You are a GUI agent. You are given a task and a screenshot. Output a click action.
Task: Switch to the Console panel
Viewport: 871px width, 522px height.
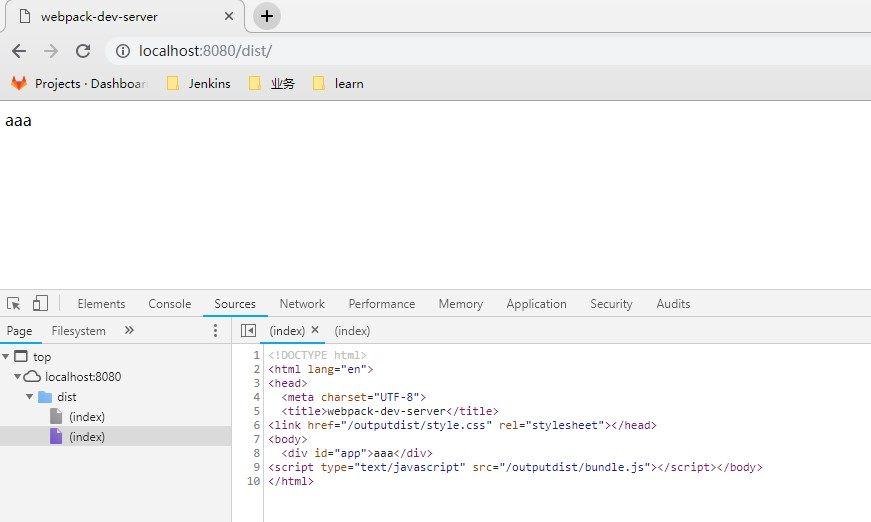click(169, 304)
